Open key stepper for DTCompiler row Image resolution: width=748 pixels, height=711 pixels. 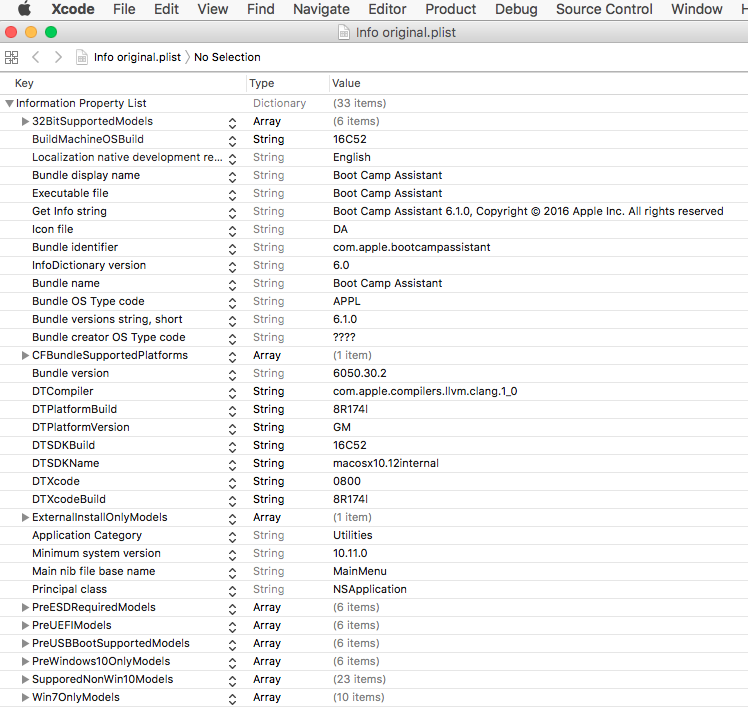(x=232, y=393)
